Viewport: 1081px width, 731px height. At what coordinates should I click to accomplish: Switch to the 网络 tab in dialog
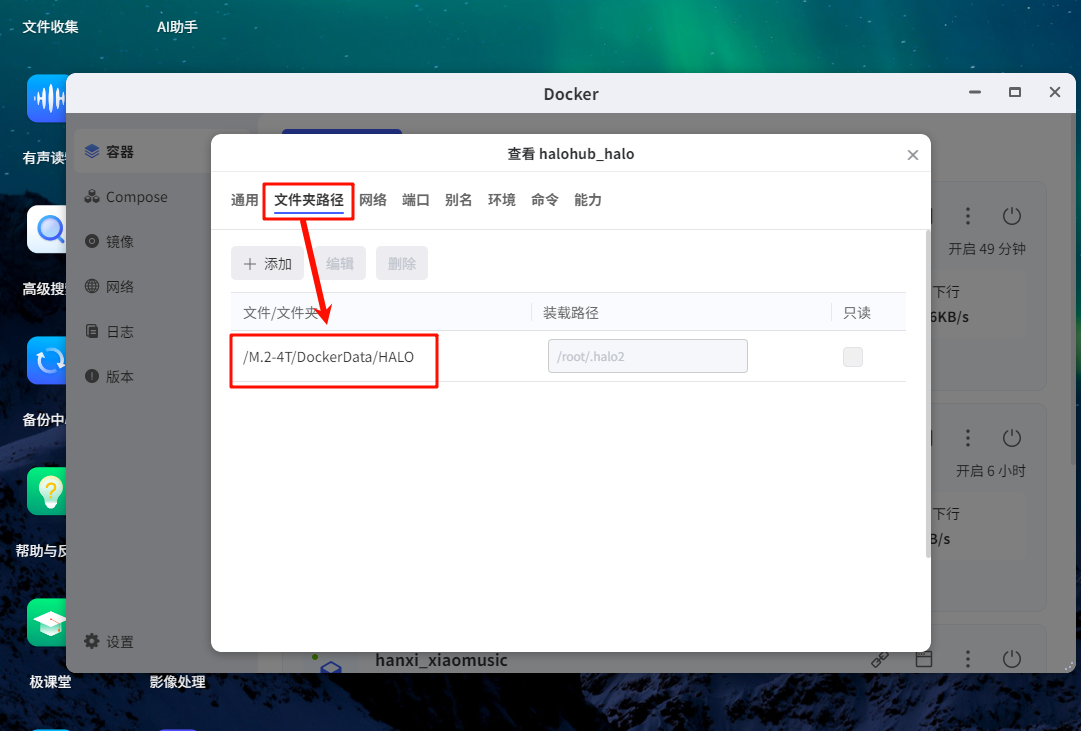point(373,200)
